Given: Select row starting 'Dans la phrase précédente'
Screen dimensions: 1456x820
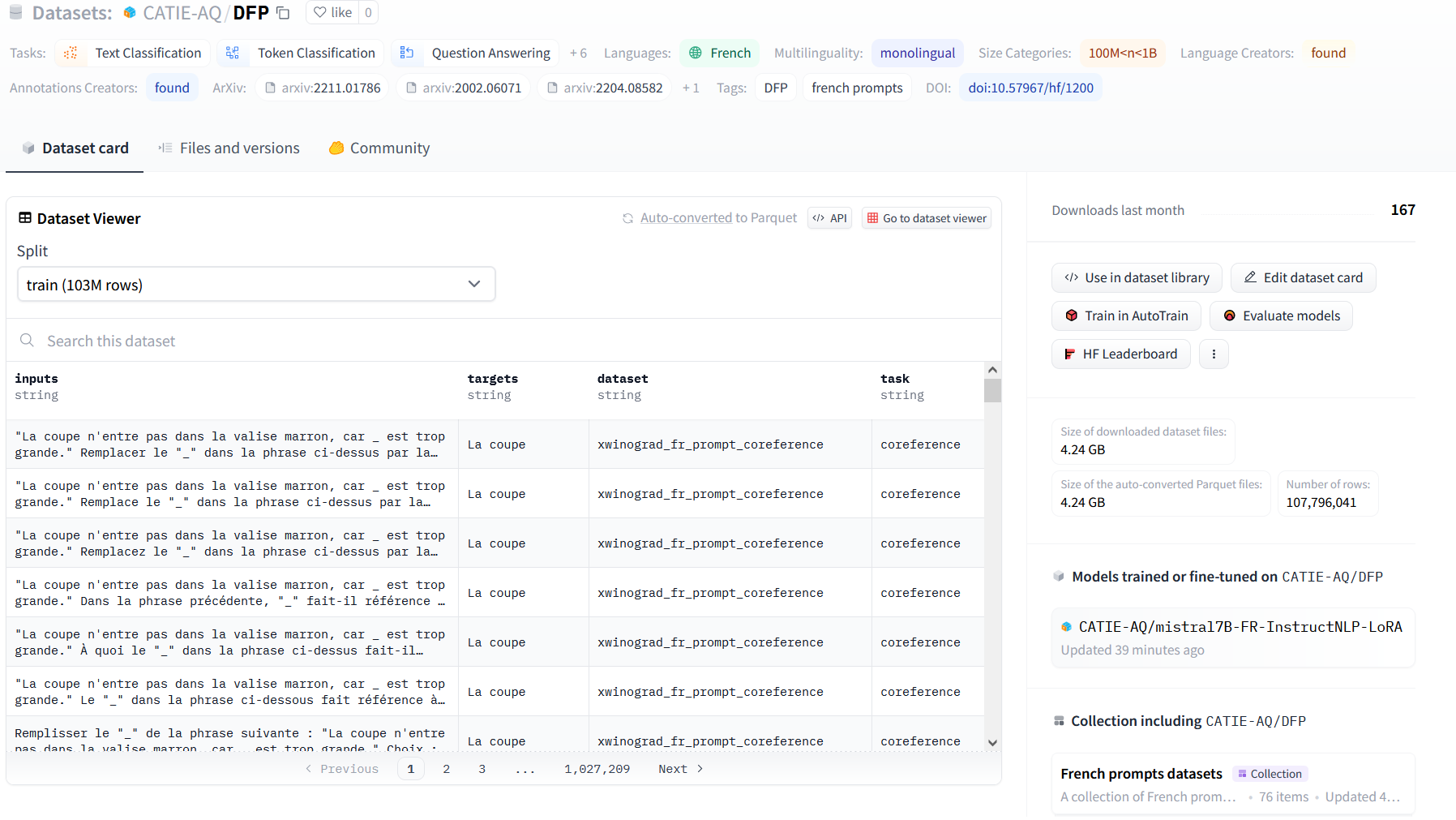Looking at the screenshot, I should pos(495,593).
